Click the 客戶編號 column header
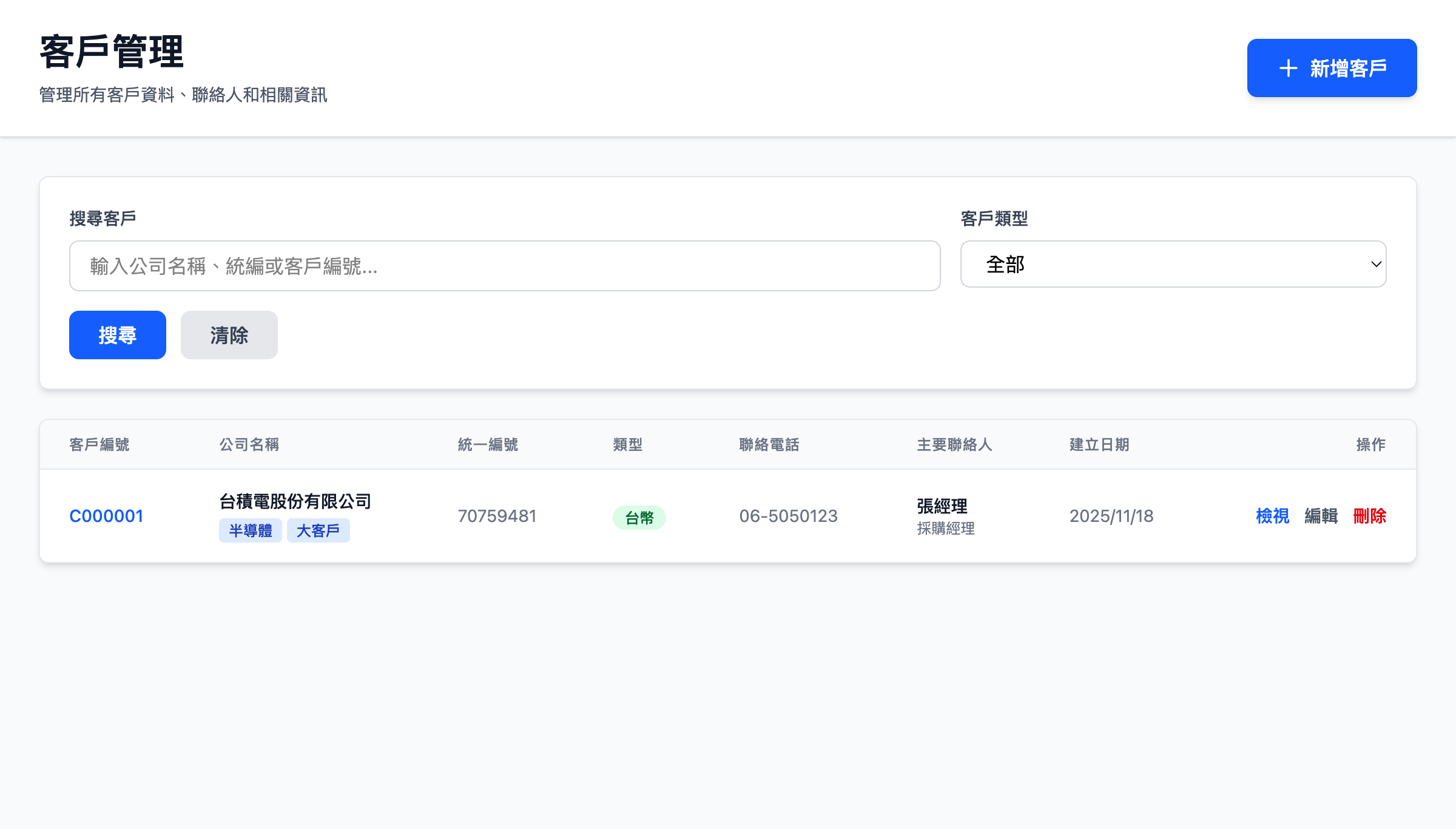This screenshot has width=1456, height=829. pyautogui.click(x=99, y=444)
